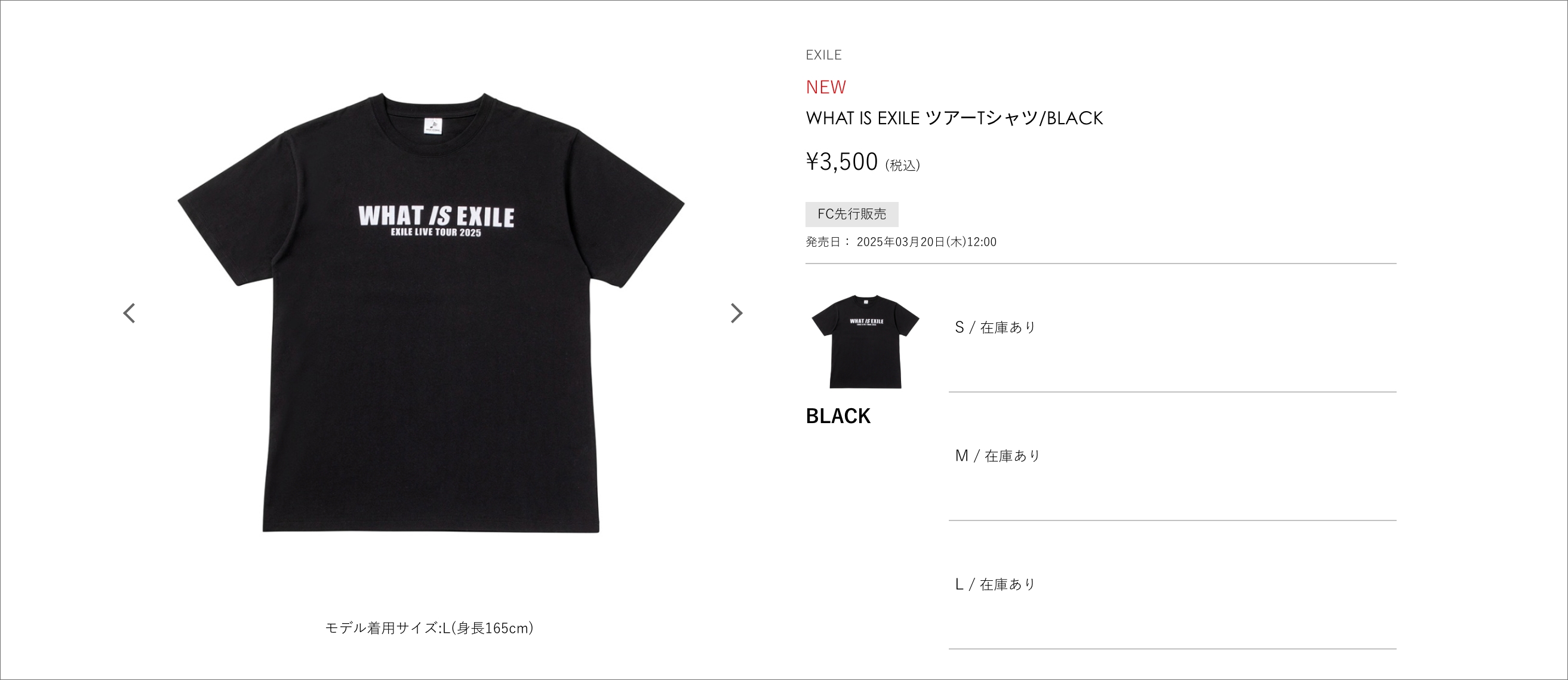
Task: Click the main black t-shirt image
Action: tap(431, 313)
